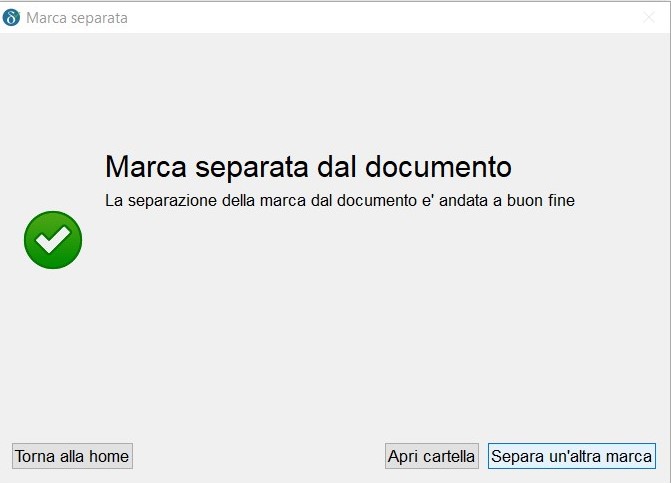Click the blue delta icon beside window title

[x=12, y=17]
